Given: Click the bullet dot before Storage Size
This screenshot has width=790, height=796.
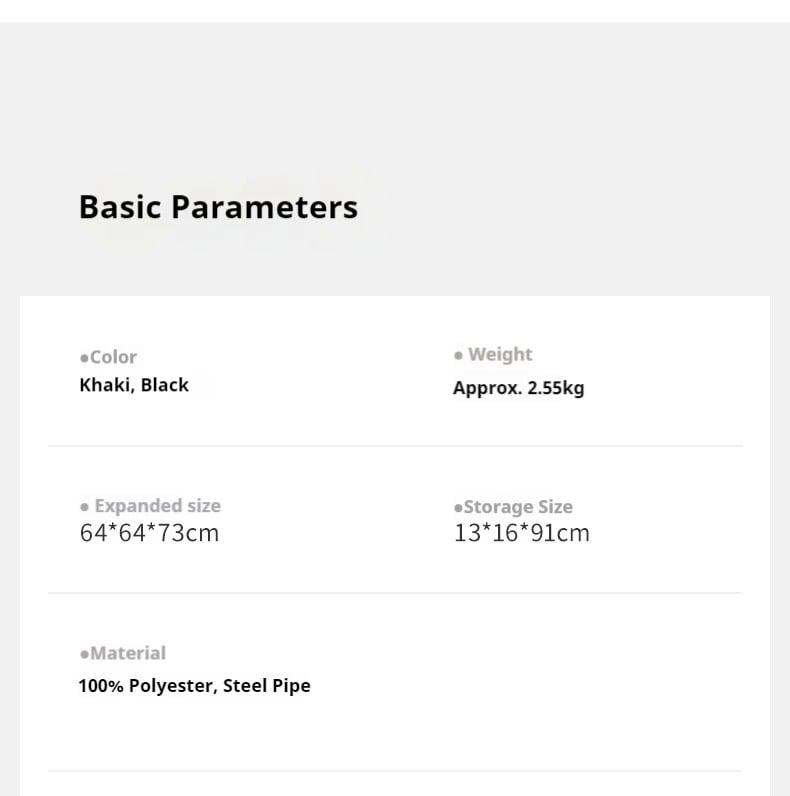Looking at the screenshot, I should click(x=458, y=508).
